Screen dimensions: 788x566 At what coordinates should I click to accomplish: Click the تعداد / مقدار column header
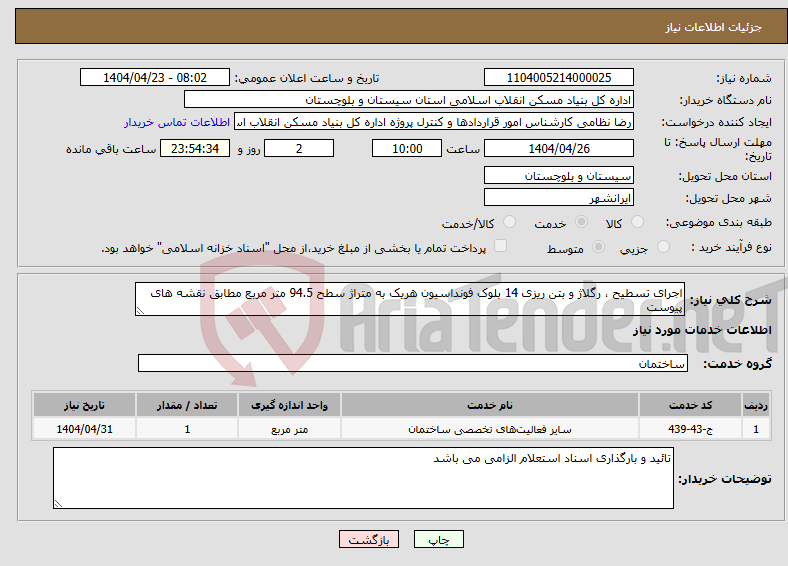tap(187, 405)
